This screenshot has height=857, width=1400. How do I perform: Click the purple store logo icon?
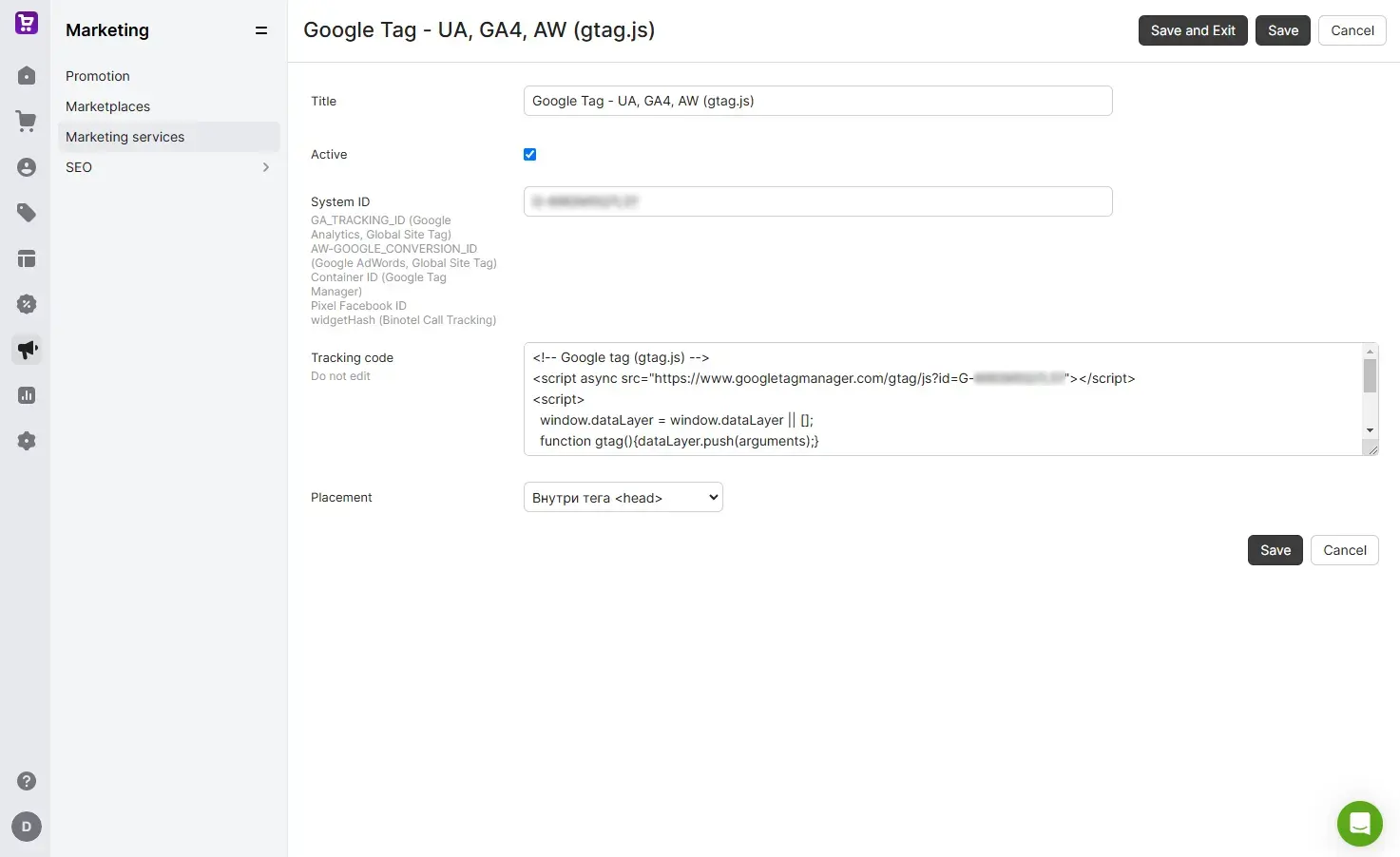(x=27, y=23)
